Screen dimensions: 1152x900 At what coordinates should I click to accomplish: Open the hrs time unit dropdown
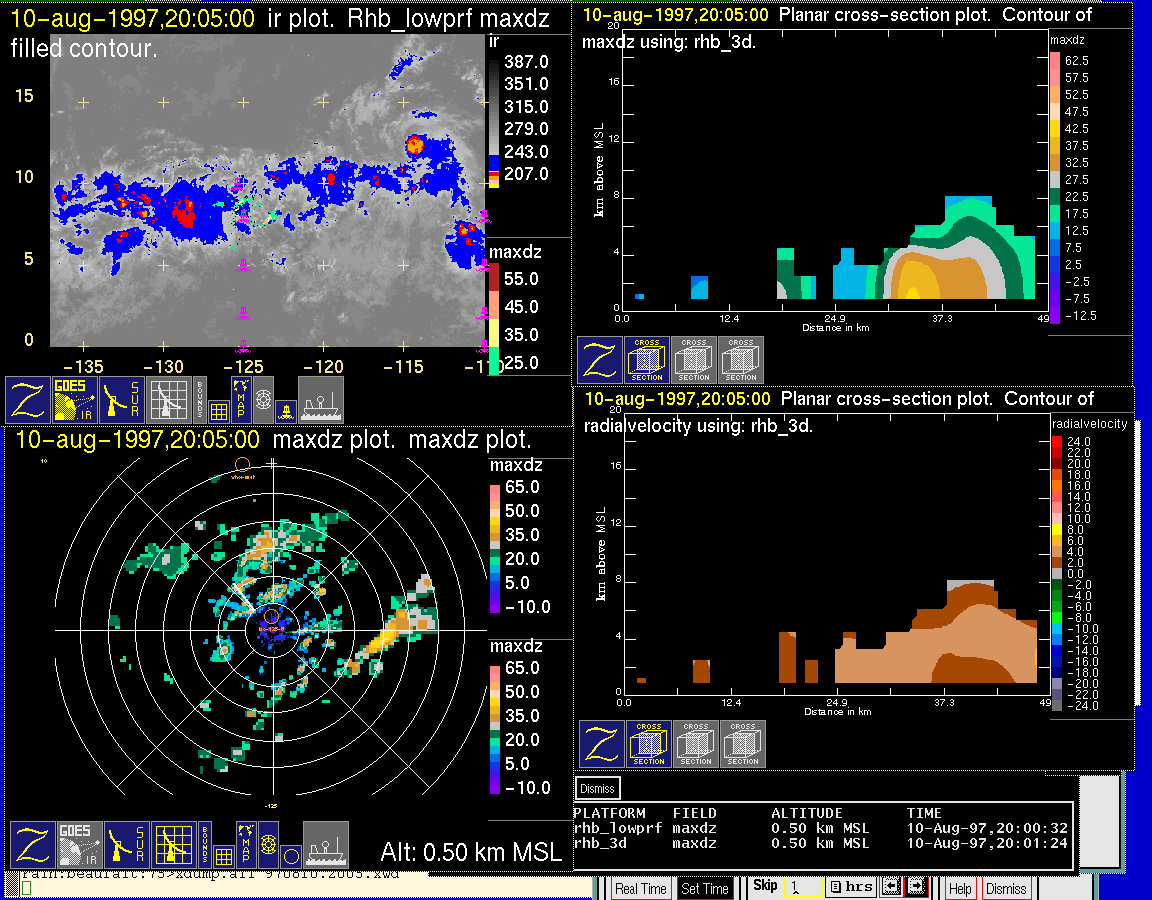(851, 887)
